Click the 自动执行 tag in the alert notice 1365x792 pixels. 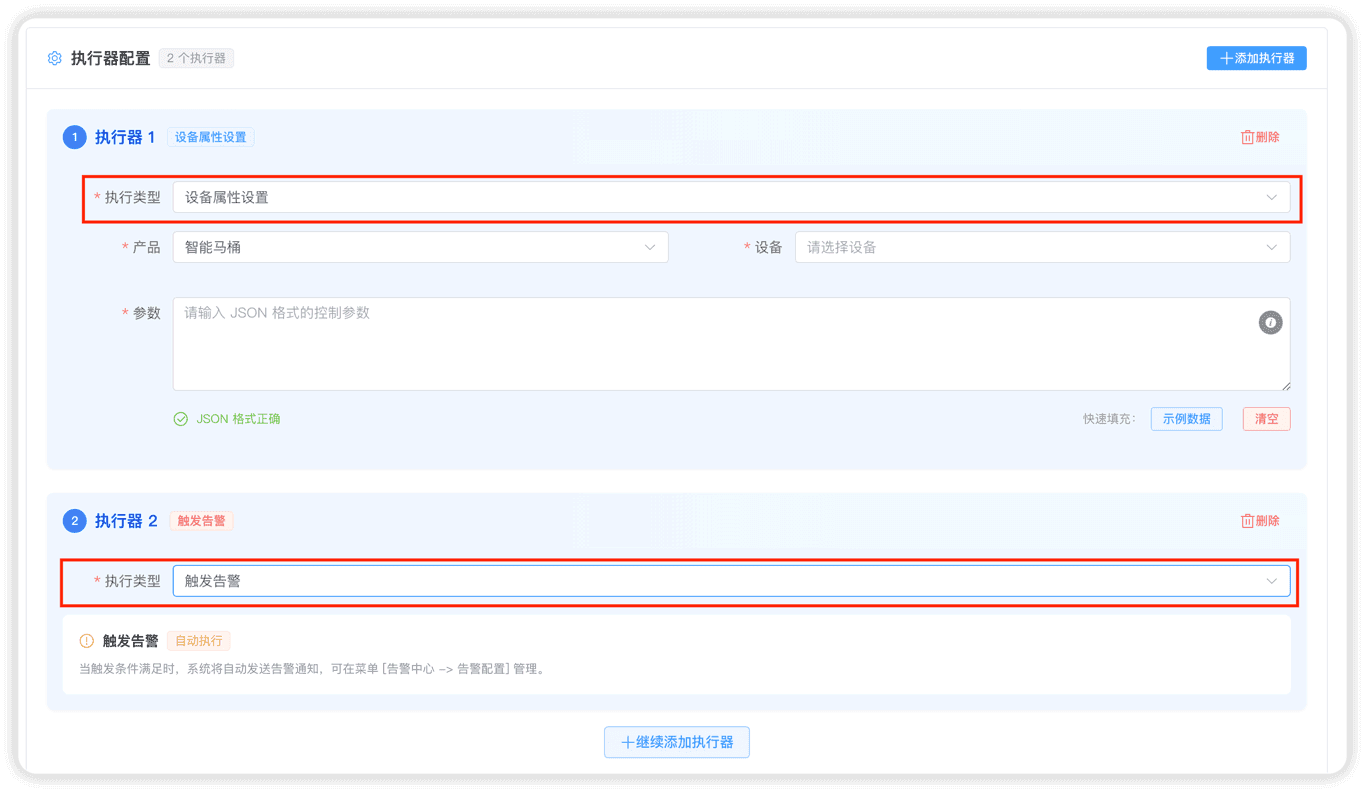click(199, 641)
